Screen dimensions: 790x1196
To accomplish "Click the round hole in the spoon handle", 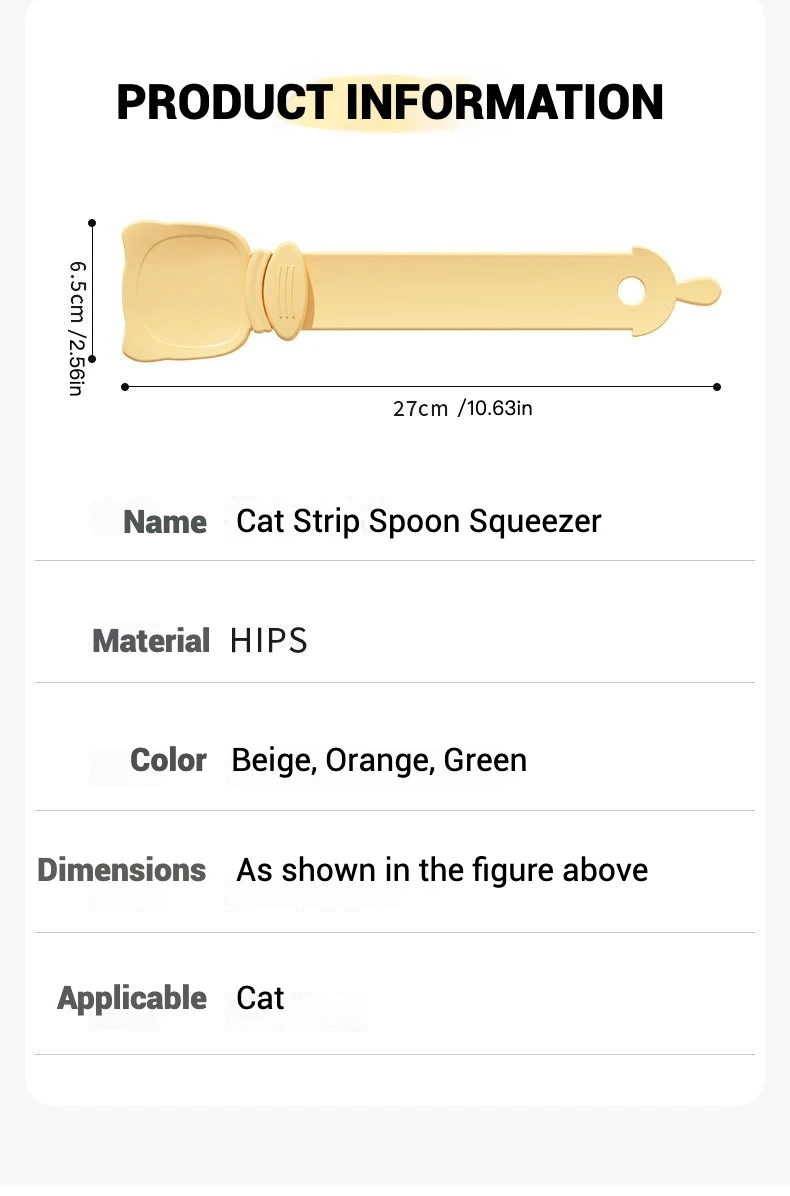I will coord(632,292).
